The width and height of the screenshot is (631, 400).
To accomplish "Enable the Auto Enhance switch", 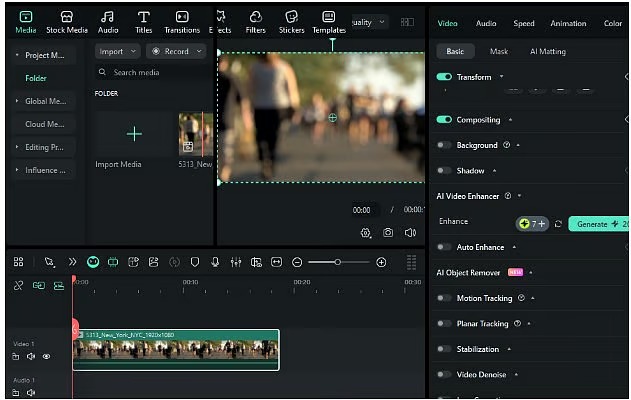I will 444,247.
